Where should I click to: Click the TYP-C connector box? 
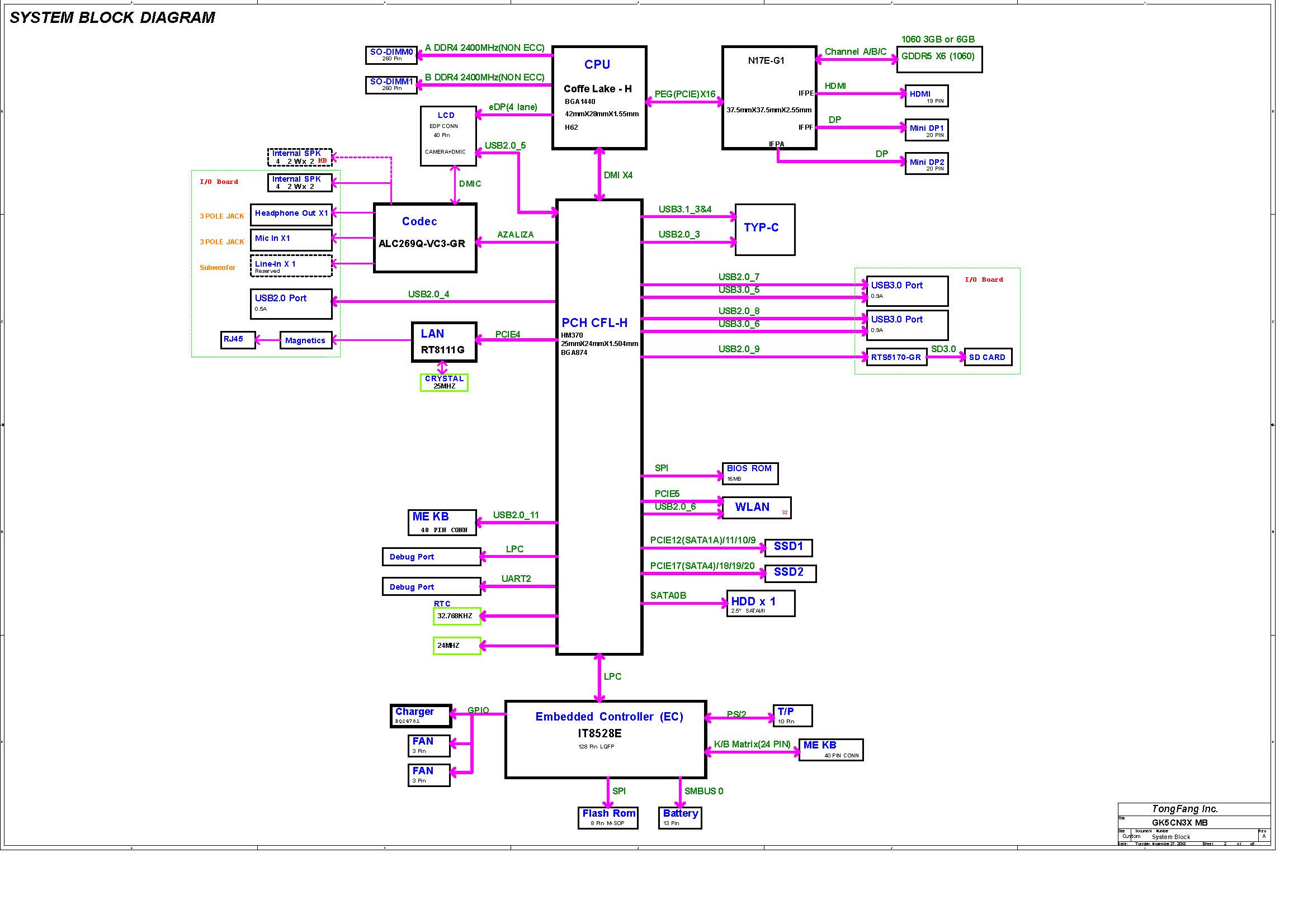[x=764, y=229]
